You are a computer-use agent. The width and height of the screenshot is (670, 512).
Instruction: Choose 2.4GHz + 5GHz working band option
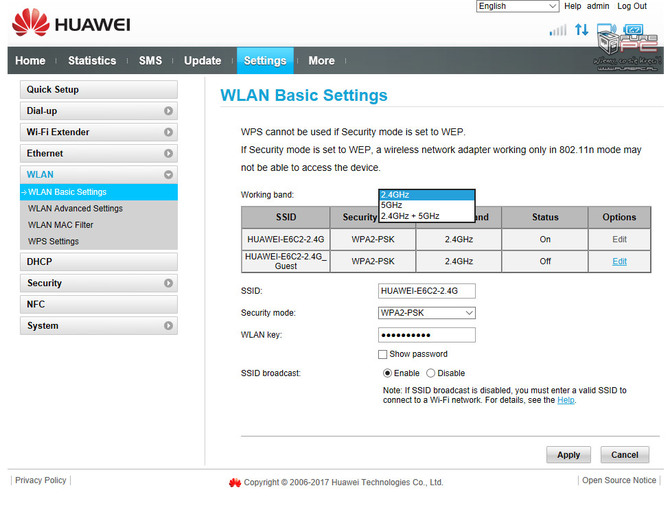pyautogui.click(x=426, y=216)
